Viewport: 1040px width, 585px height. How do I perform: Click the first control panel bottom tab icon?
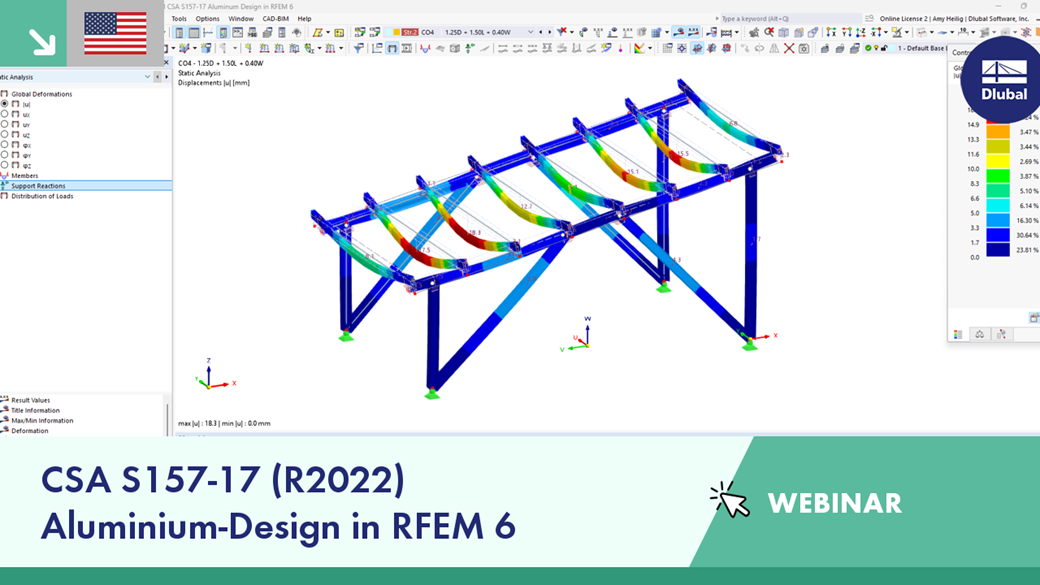click(x=958, y=334)
